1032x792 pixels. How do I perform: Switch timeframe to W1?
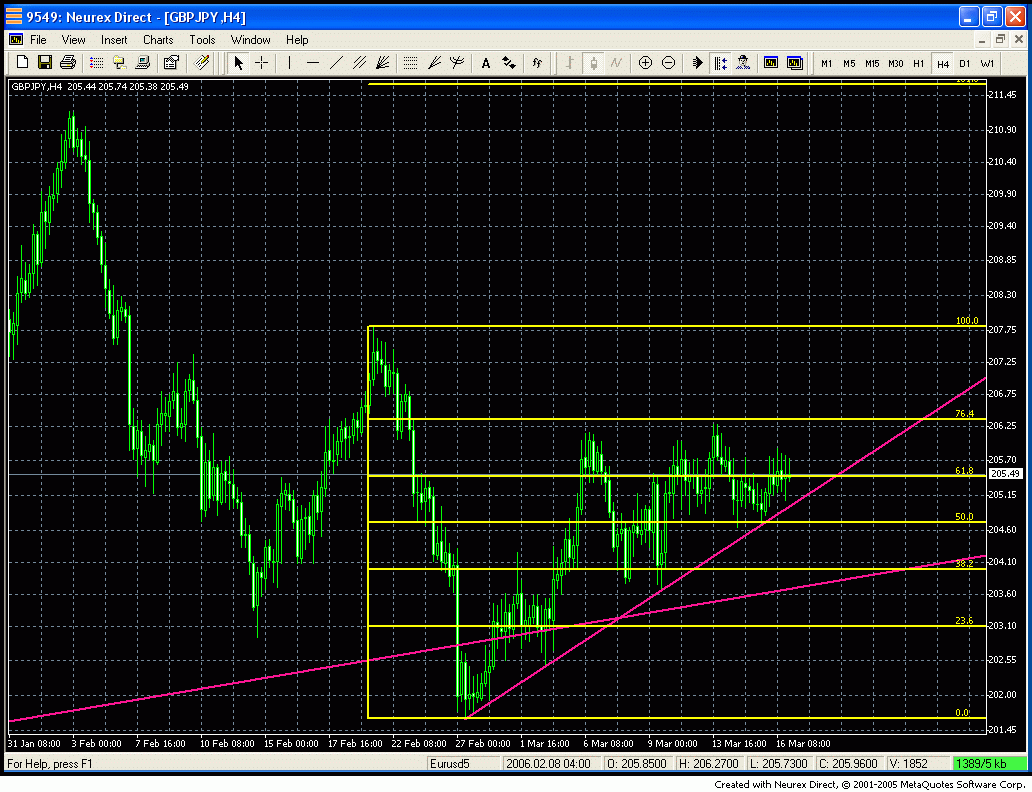click(x=987, y=63)
